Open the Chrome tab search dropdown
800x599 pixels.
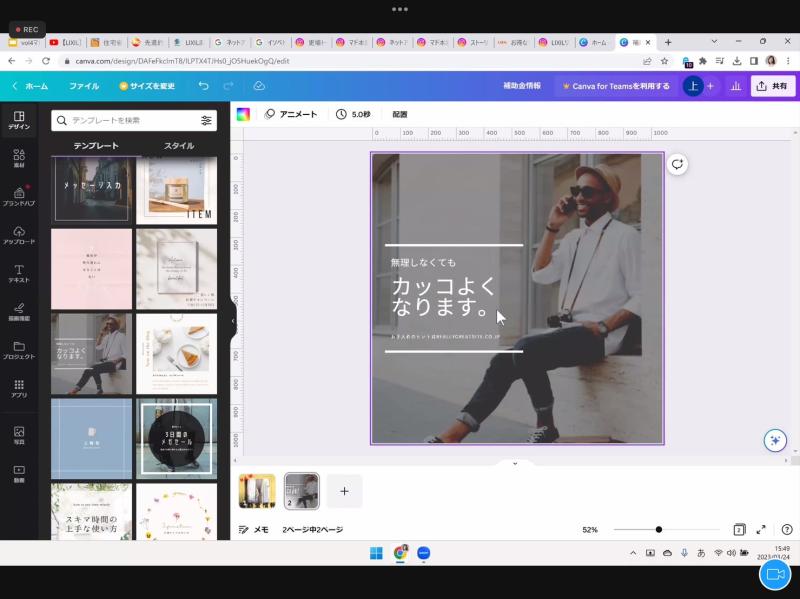(x=714, y=42)
